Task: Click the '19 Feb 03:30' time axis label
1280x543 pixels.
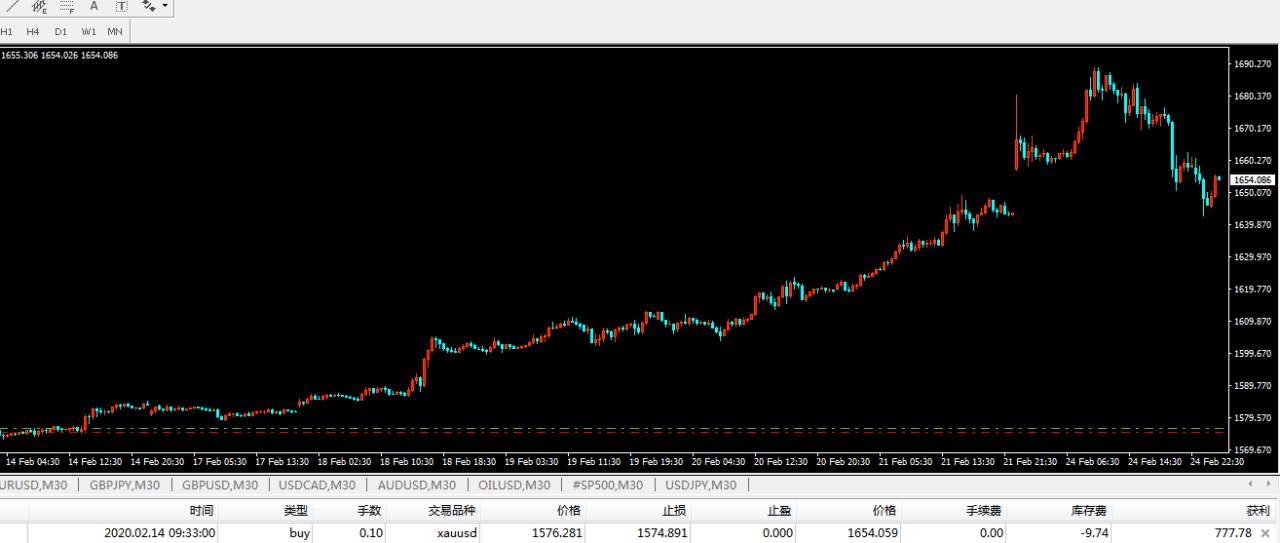Action: pyautogui.click(x=531, y=462)
